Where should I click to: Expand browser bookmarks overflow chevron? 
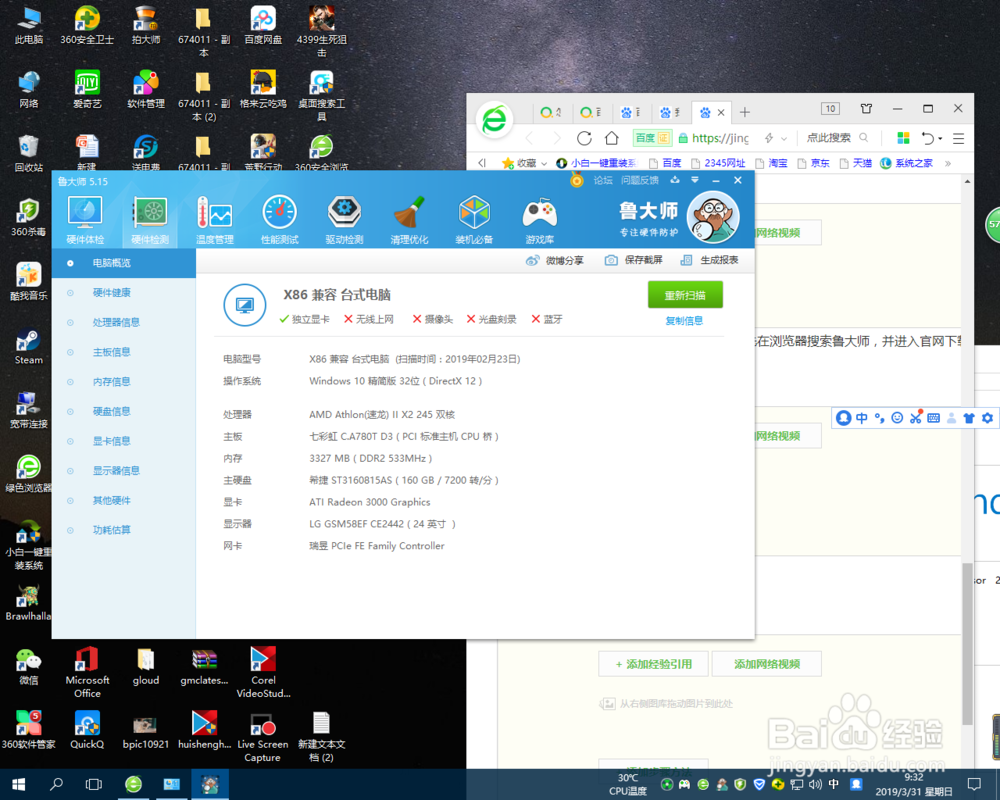(x=948, y=163)
